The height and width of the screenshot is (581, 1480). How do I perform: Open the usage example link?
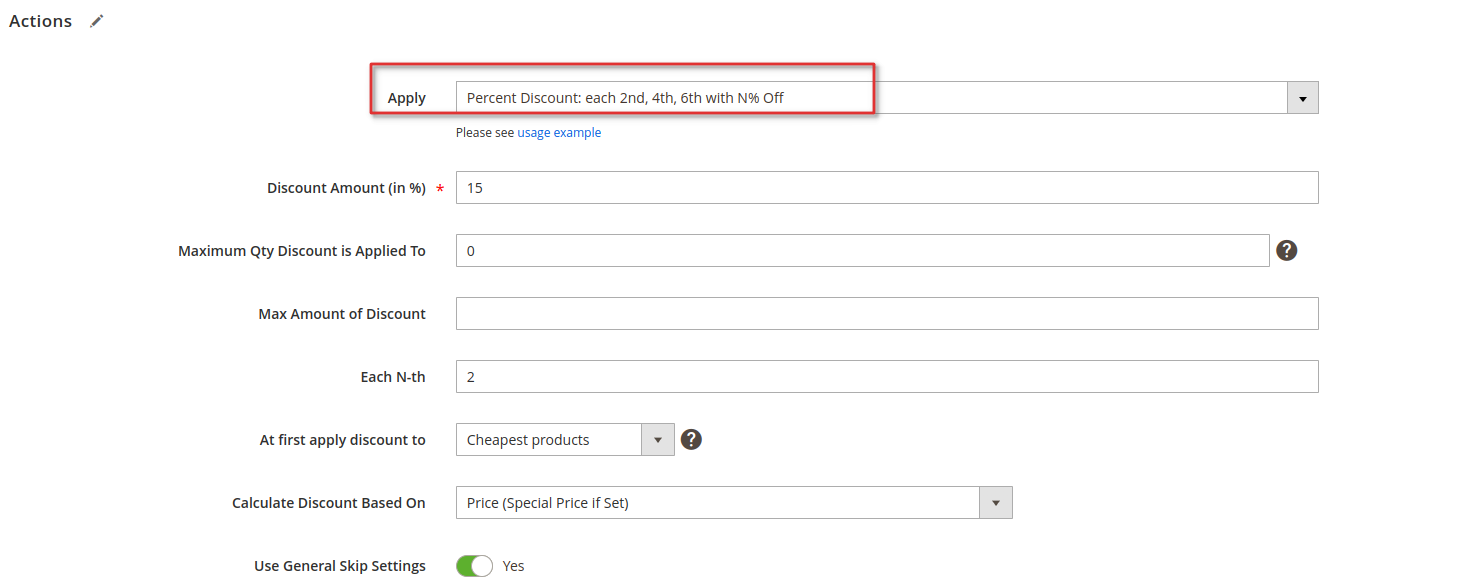559,133
